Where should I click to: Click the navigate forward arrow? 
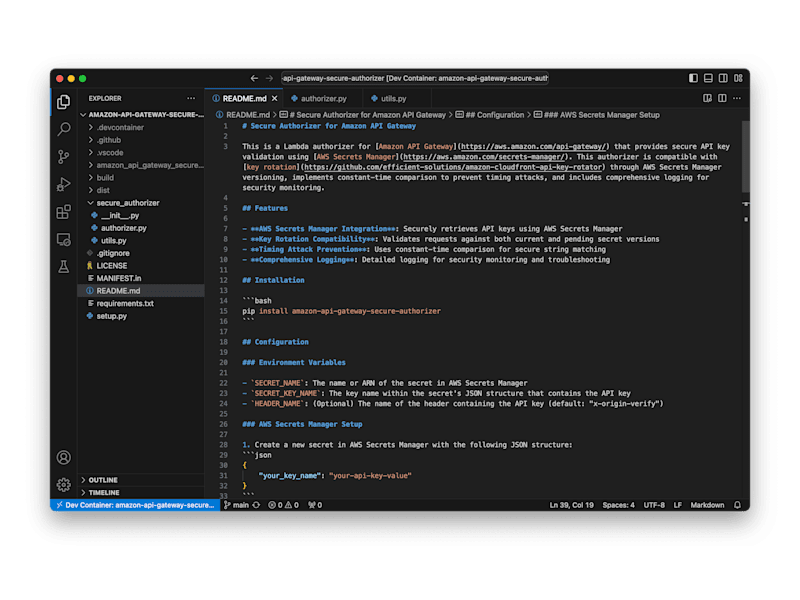[269, 78]
